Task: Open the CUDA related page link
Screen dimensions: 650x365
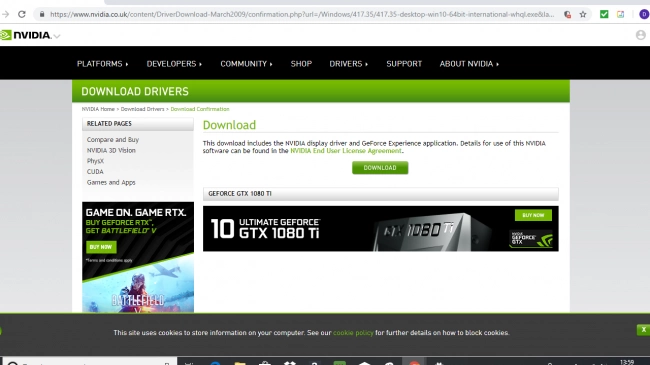Action: click(95, 172)
